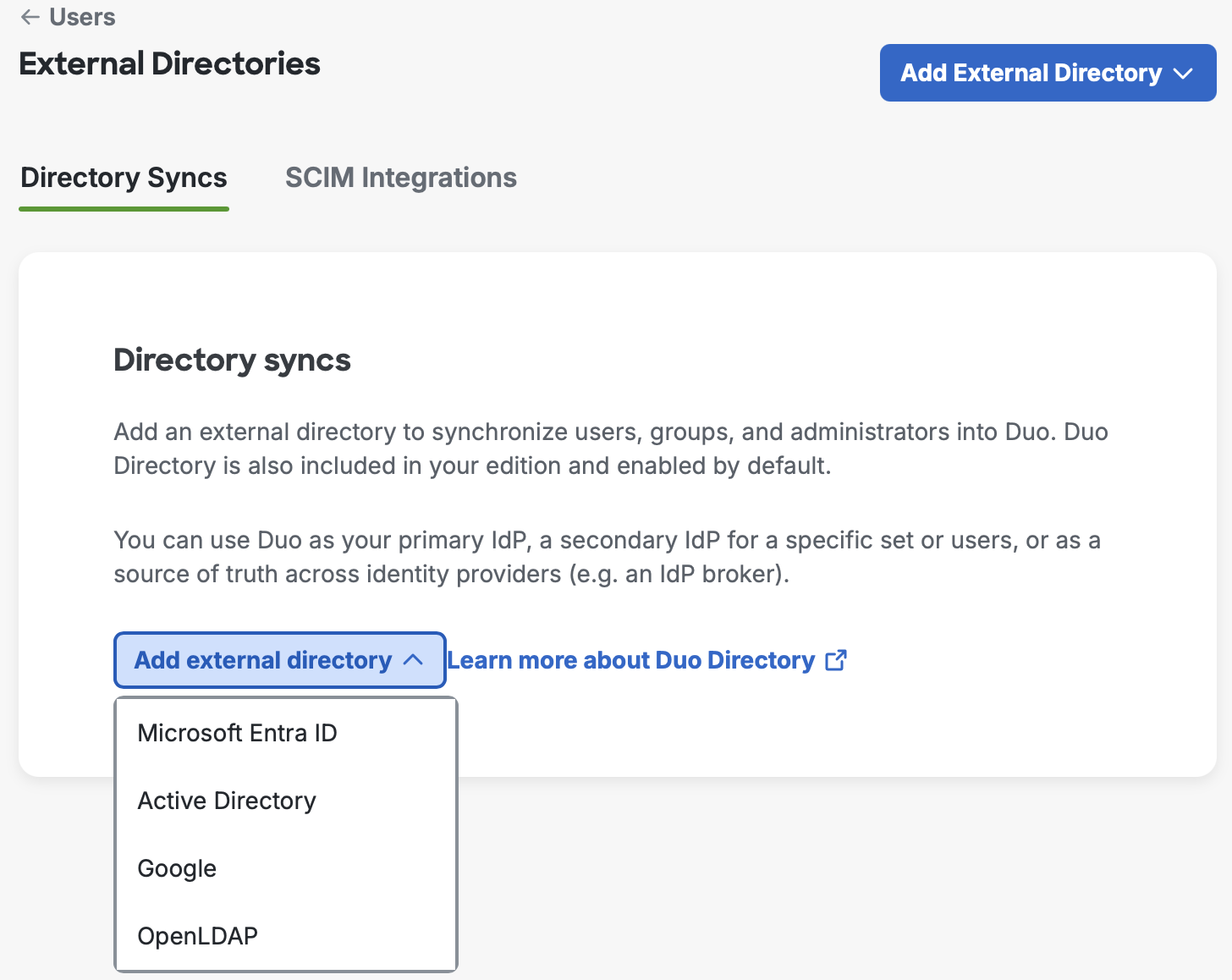
Task: Click the chevron on Add External Directory button
Action: pyautogui.click(x=1184, y=73)
